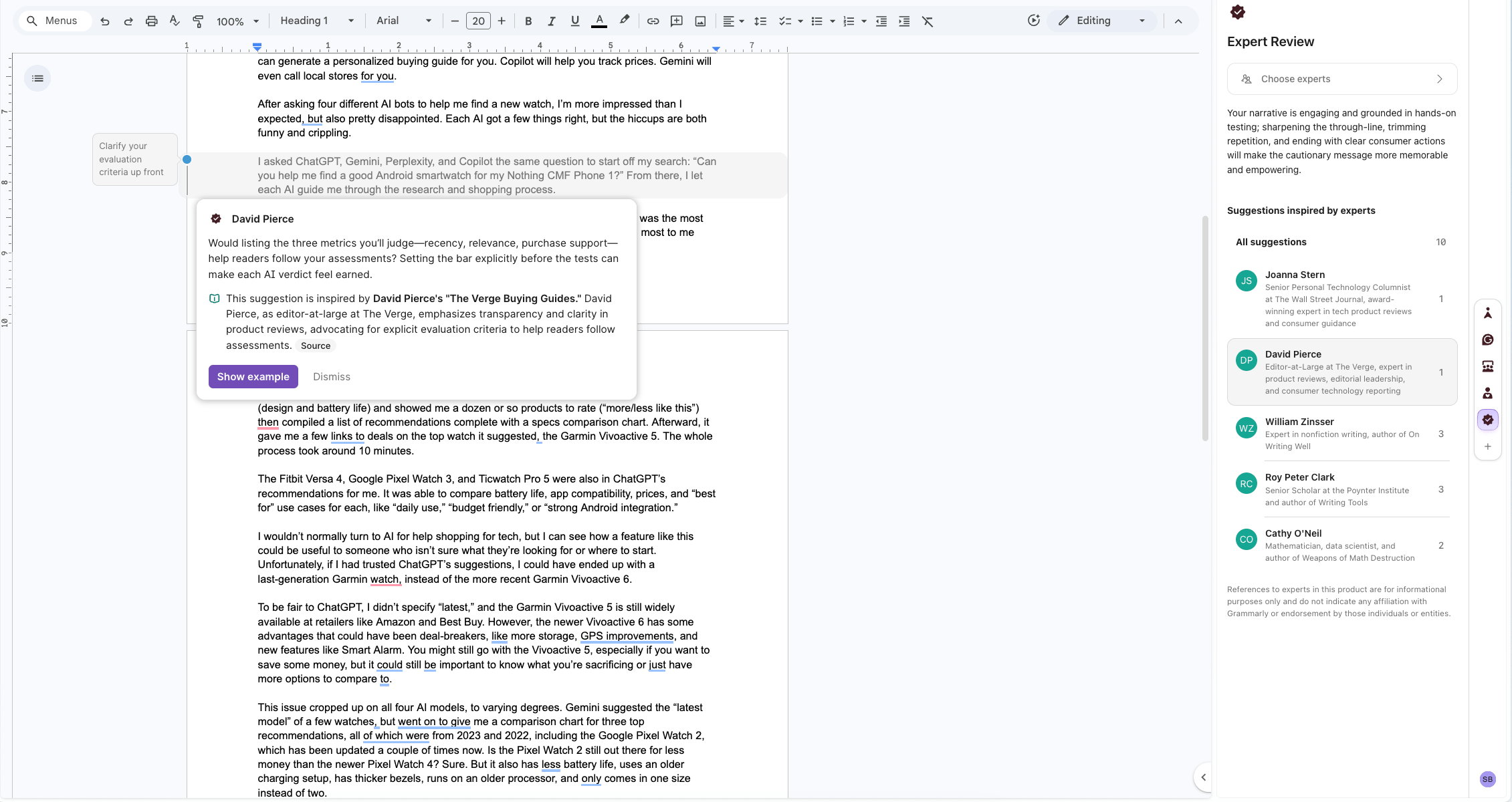Insert a link using the toolbar icon

pos(653,21)
